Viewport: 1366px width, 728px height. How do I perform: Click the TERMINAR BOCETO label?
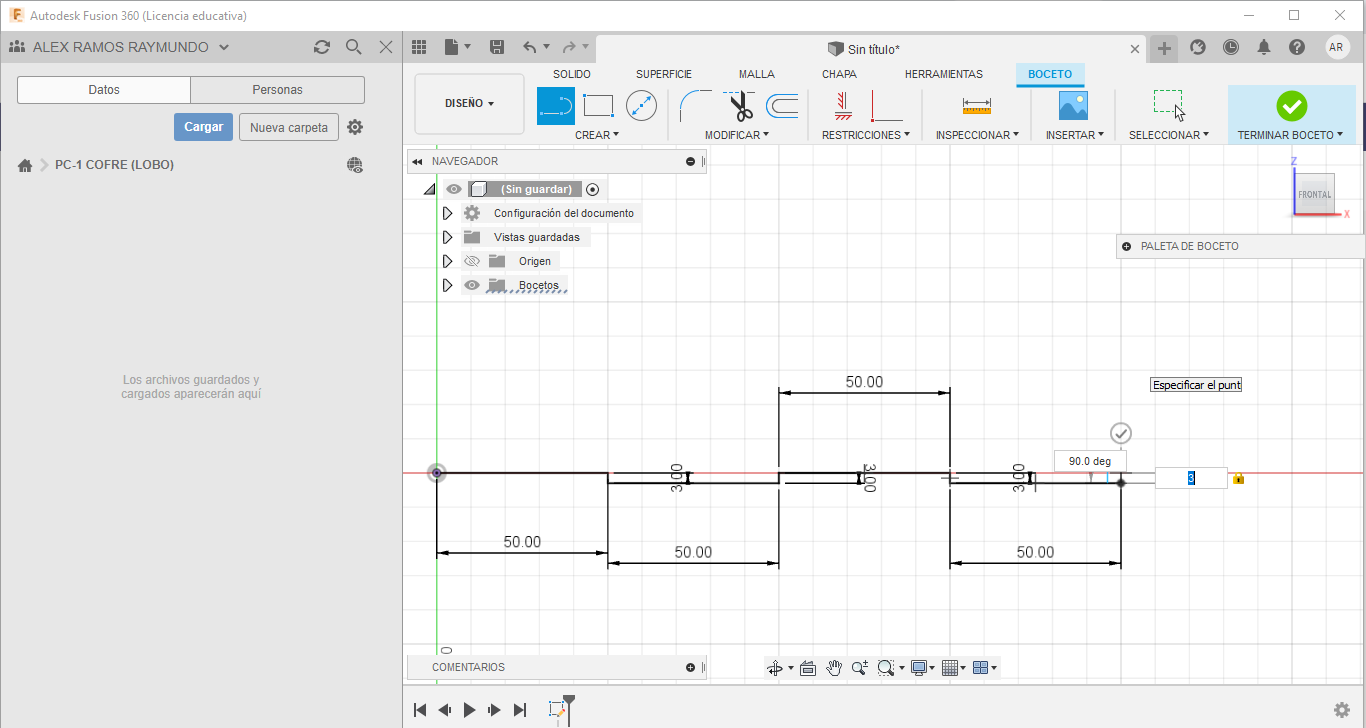pos(1290,135)
